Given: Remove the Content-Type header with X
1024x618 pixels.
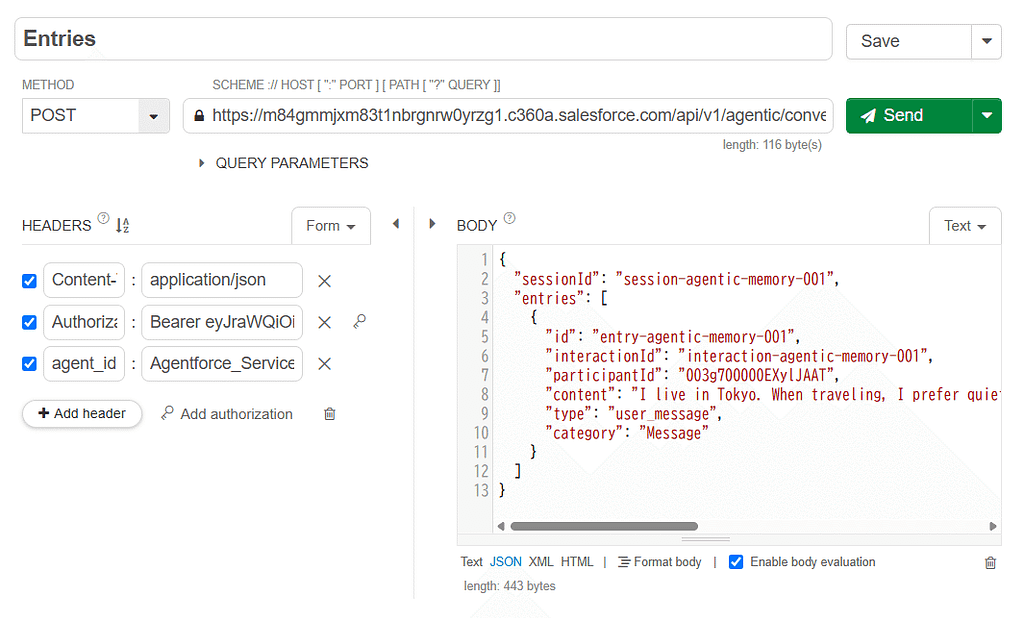Looking at the screenshot, I should [x=325, y=281].
